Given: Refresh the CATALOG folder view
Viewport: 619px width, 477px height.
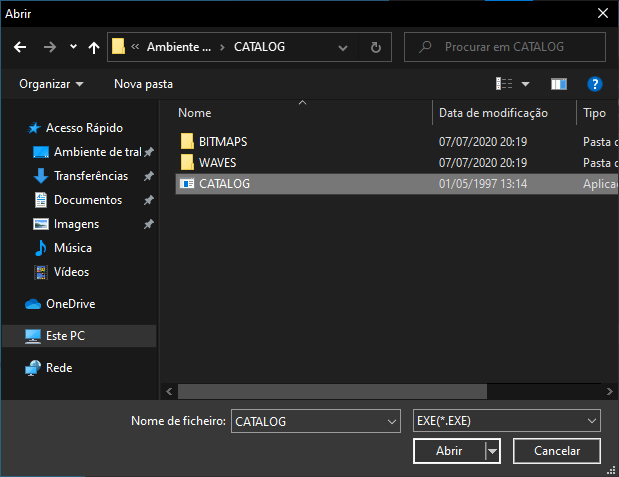Looking at the screenshot, I should [x=375, y=47].
